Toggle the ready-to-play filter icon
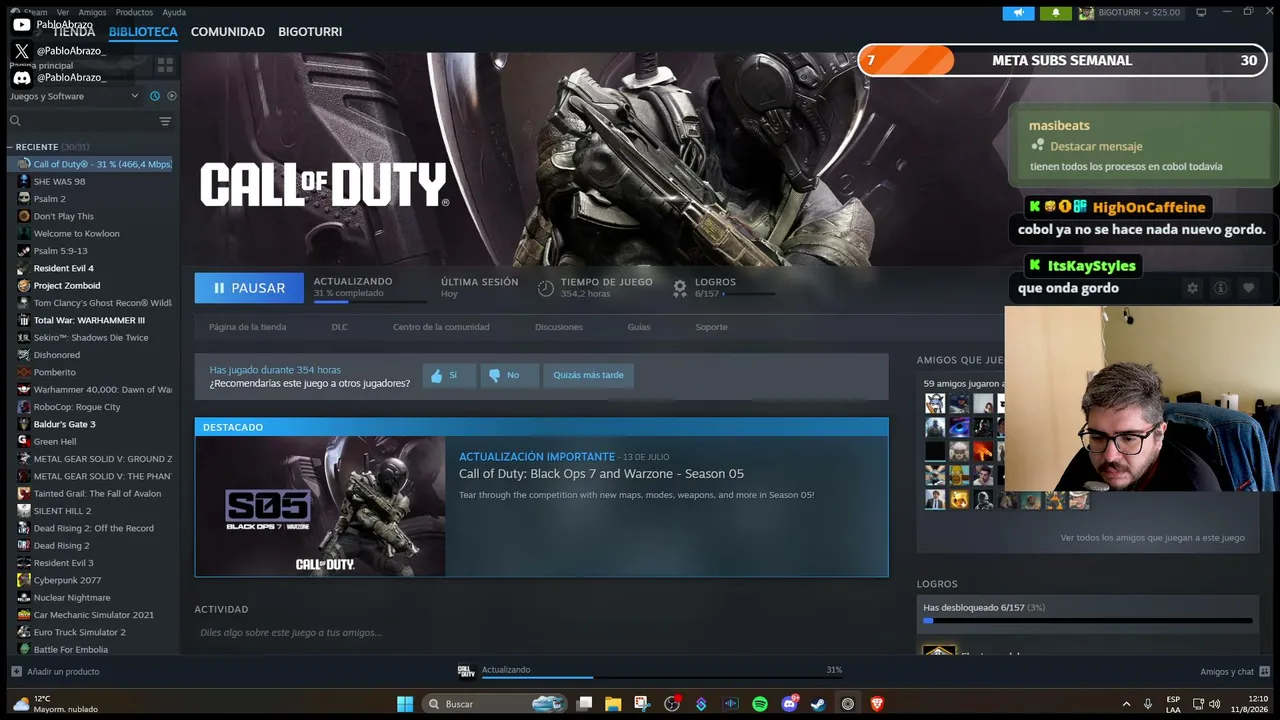 (171, 96)
